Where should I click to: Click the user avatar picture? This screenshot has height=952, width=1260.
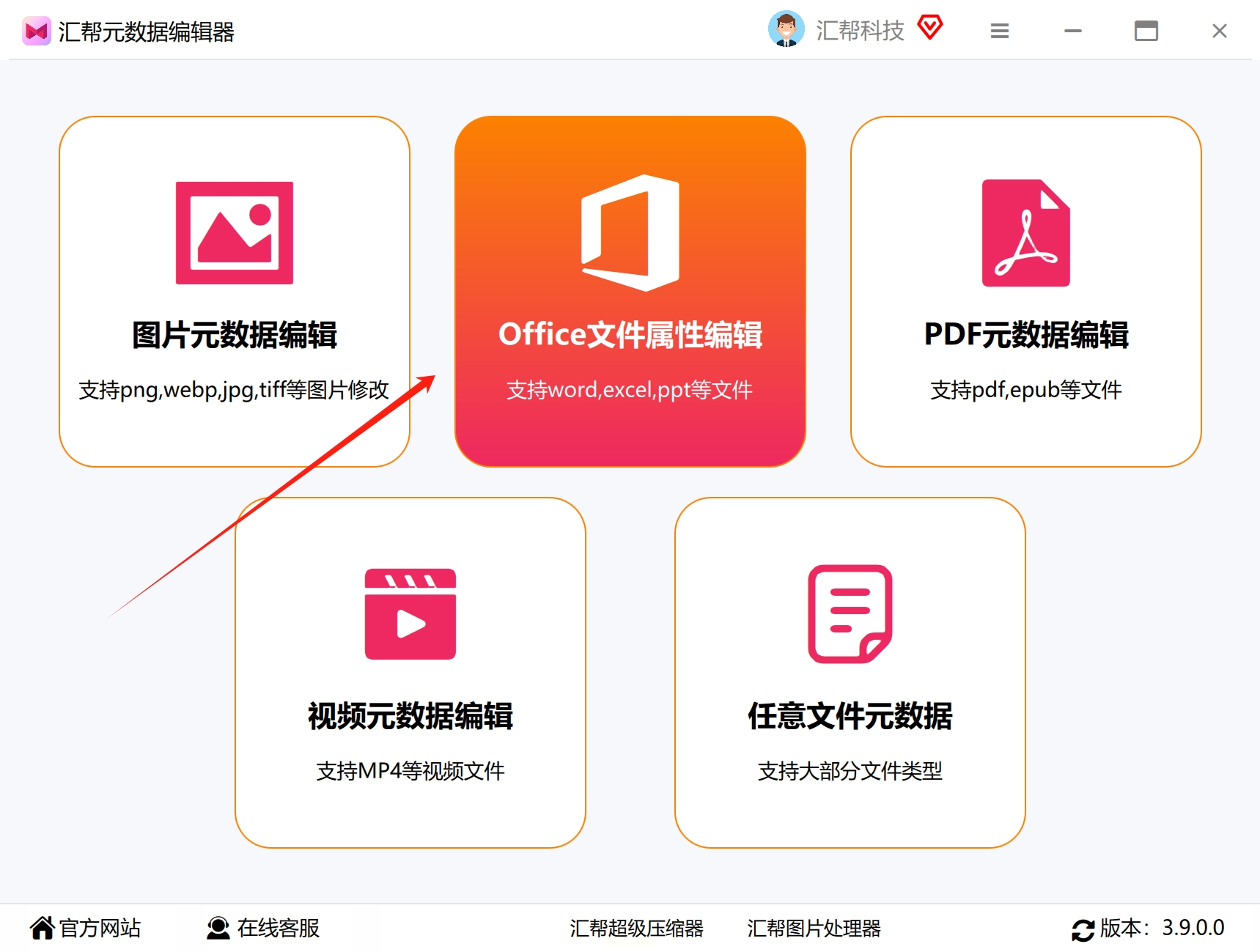786,29
